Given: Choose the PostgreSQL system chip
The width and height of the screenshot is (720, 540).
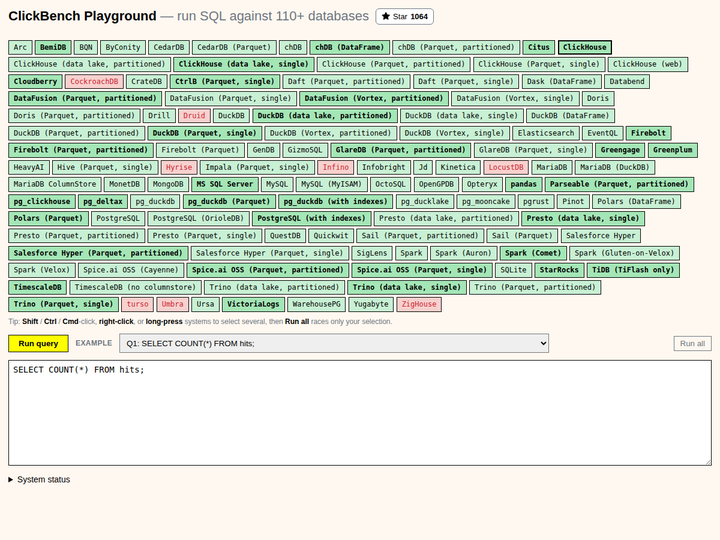Looking at the screenshot, I should coord(118,219).
